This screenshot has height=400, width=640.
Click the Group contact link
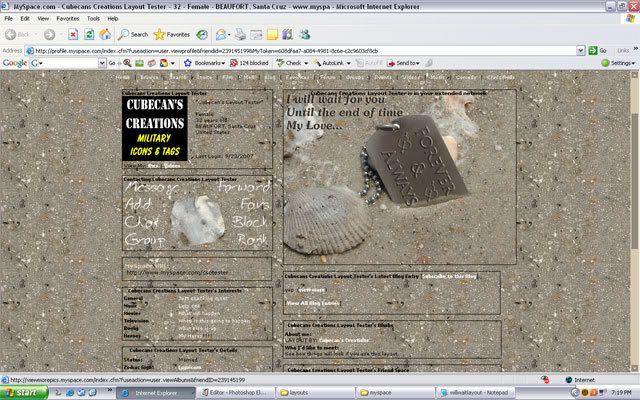click(x=145, y=240)
